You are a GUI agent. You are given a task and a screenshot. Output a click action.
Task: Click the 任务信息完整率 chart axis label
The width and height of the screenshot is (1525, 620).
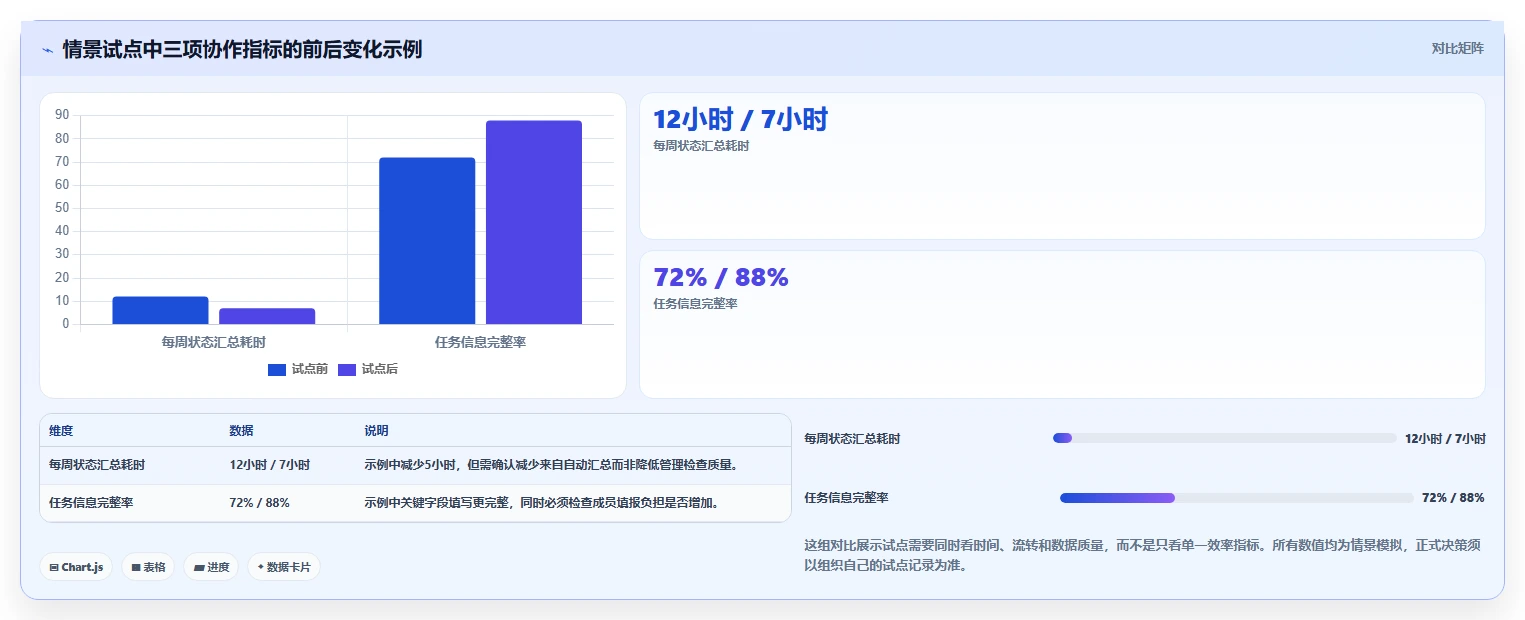pyautogui.click(x=480, y=342)
